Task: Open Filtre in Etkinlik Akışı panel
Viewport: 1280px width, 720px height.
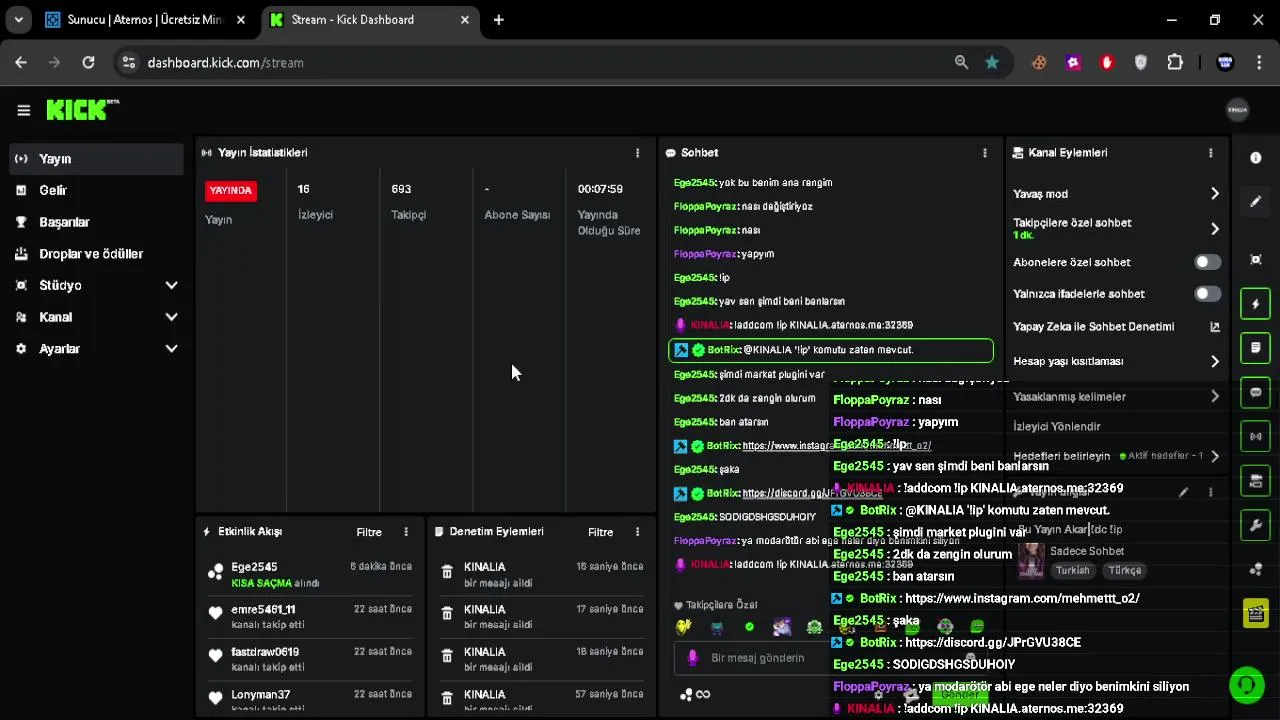Action: [369, 532]
